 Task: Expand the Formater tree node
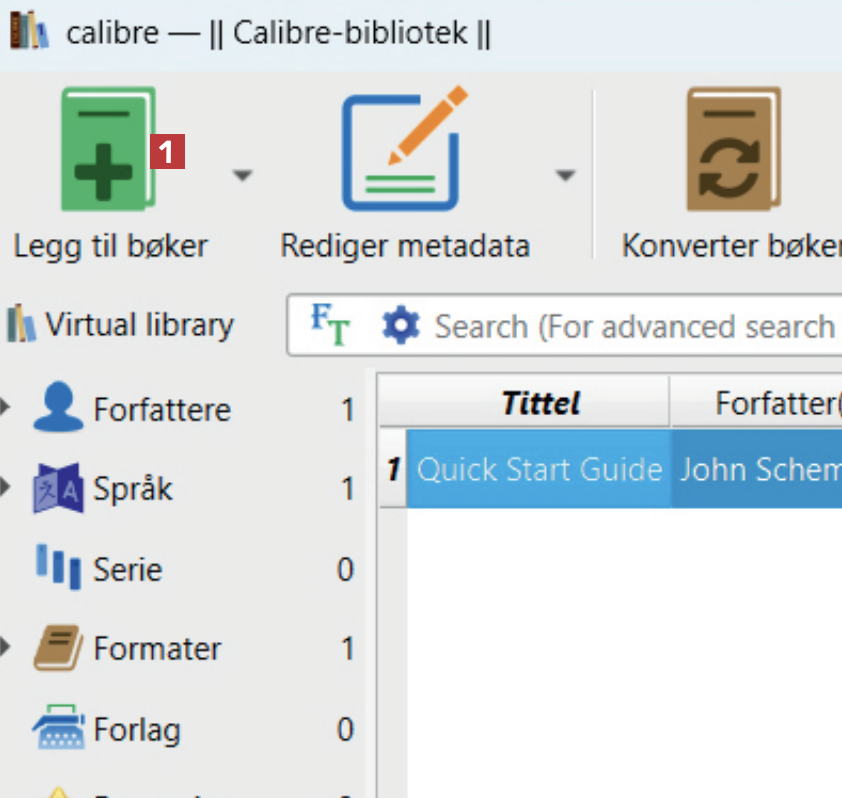(8, 648)
